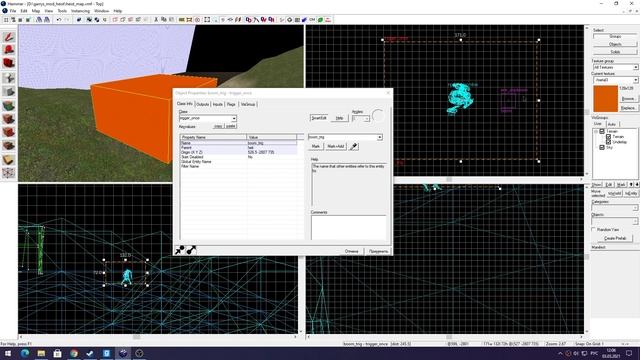
Task: Open the Current texture dropdown
Action: (636, 80)
